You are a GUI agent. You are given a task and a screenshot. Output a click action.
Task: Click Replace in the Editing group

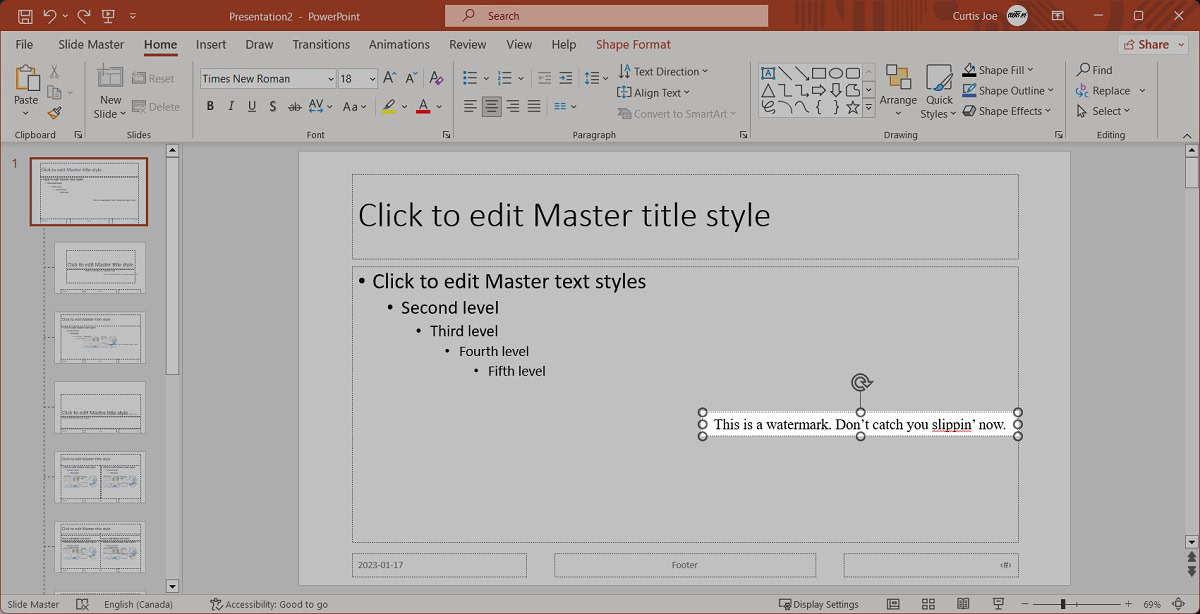(x=1110, y=91)
